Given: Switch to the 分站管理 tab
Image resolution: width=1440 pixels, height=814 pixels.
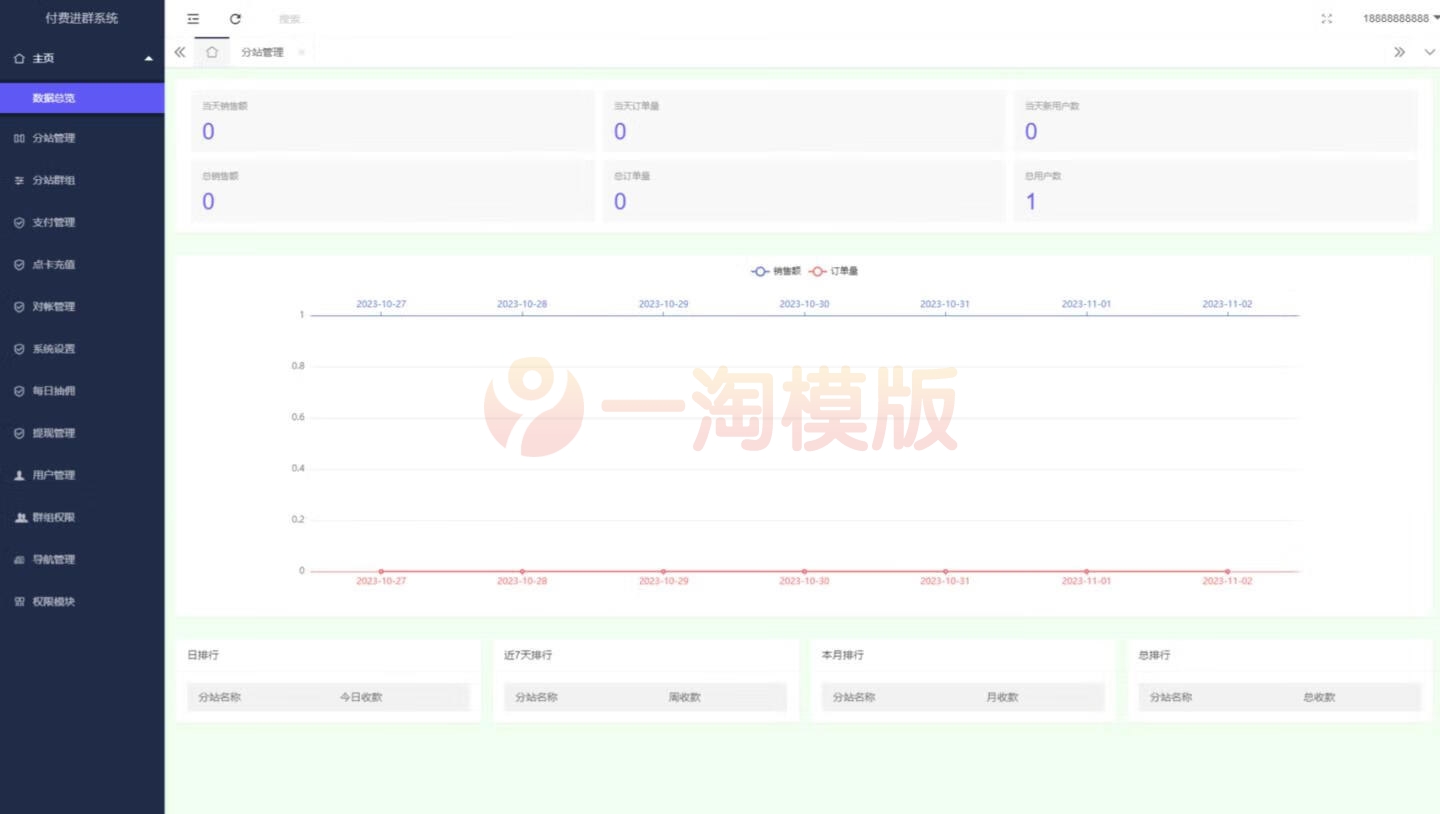Looking at the screenshot, I should pos(262,52).
